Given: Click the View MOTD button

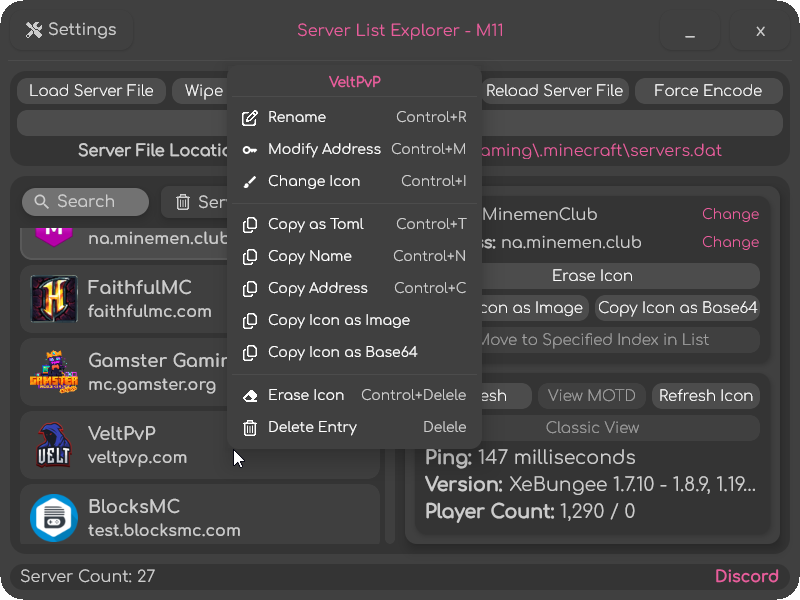Looking at the screenshot, I should [592, 396].
